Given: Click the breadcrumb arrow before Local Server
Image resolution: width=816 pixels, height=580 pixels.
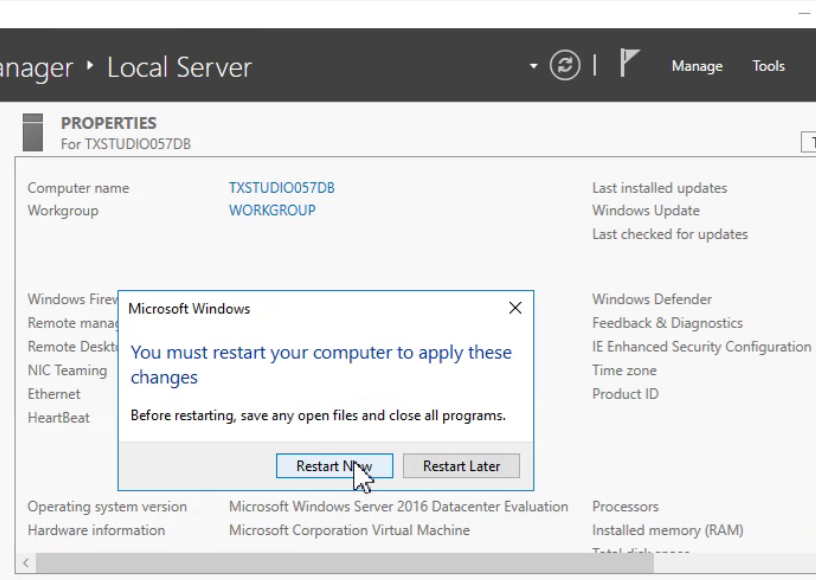Looking at the screenshot, I should click(x=90, y=66).
